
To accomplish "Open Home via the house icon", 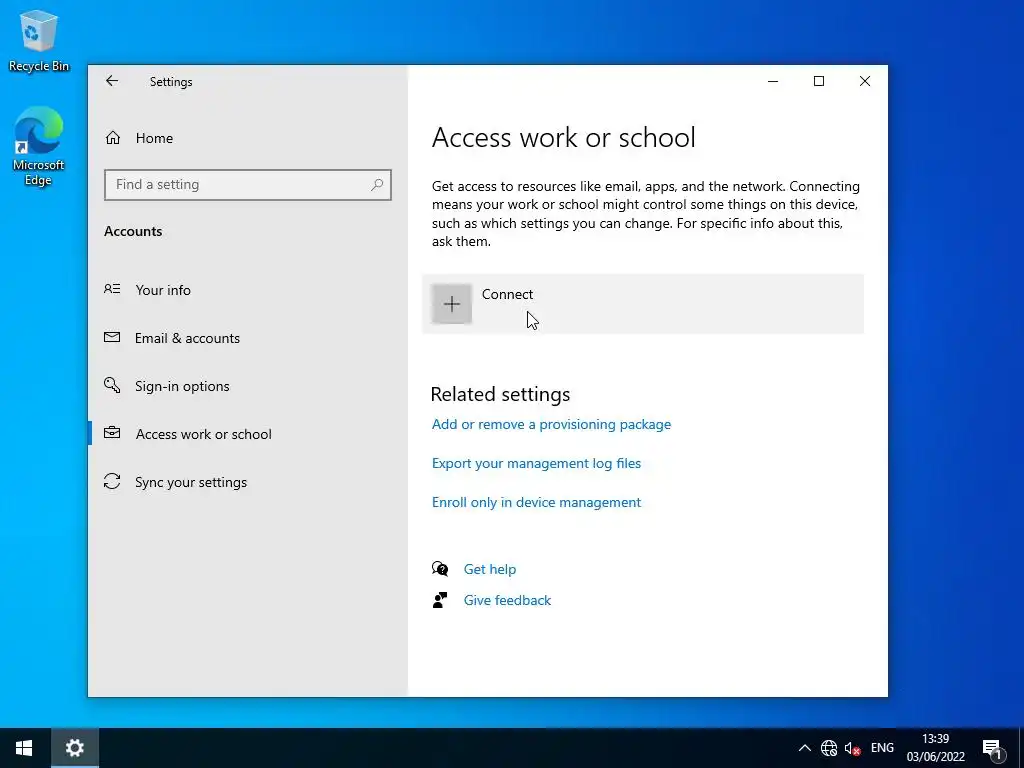I will (113, 138).
